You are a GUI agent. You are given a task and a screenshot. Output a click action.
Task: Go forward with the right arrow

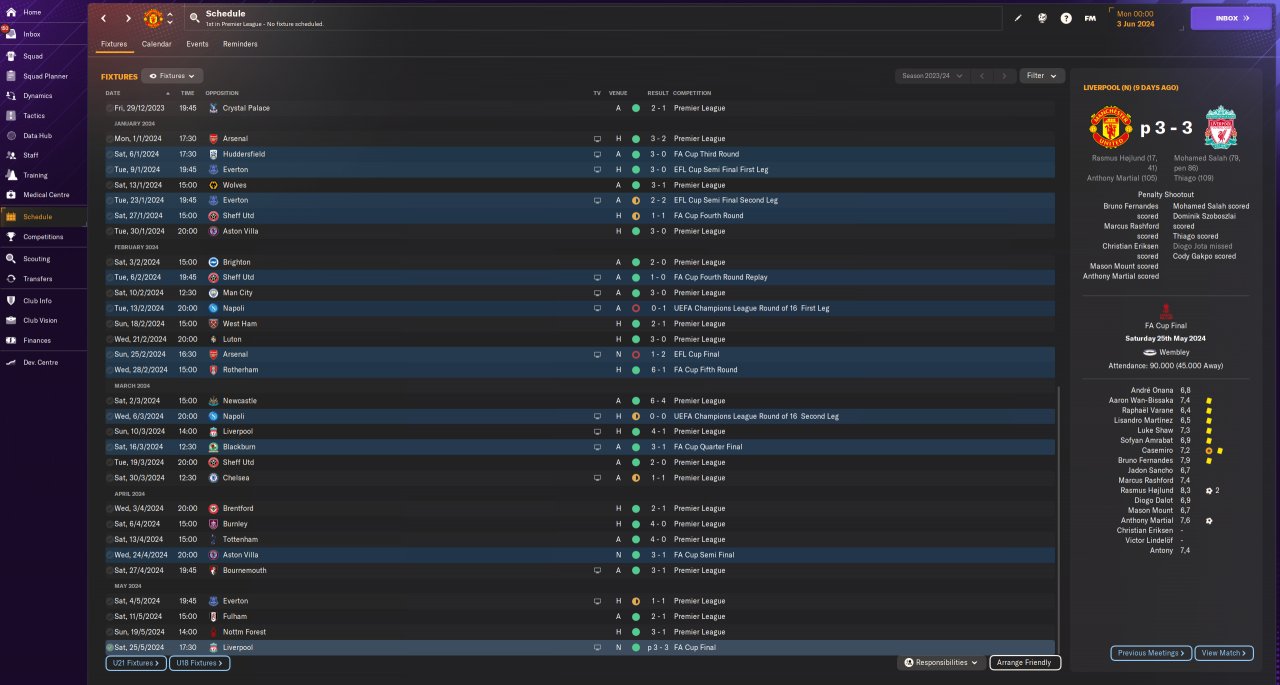(128, 18)
